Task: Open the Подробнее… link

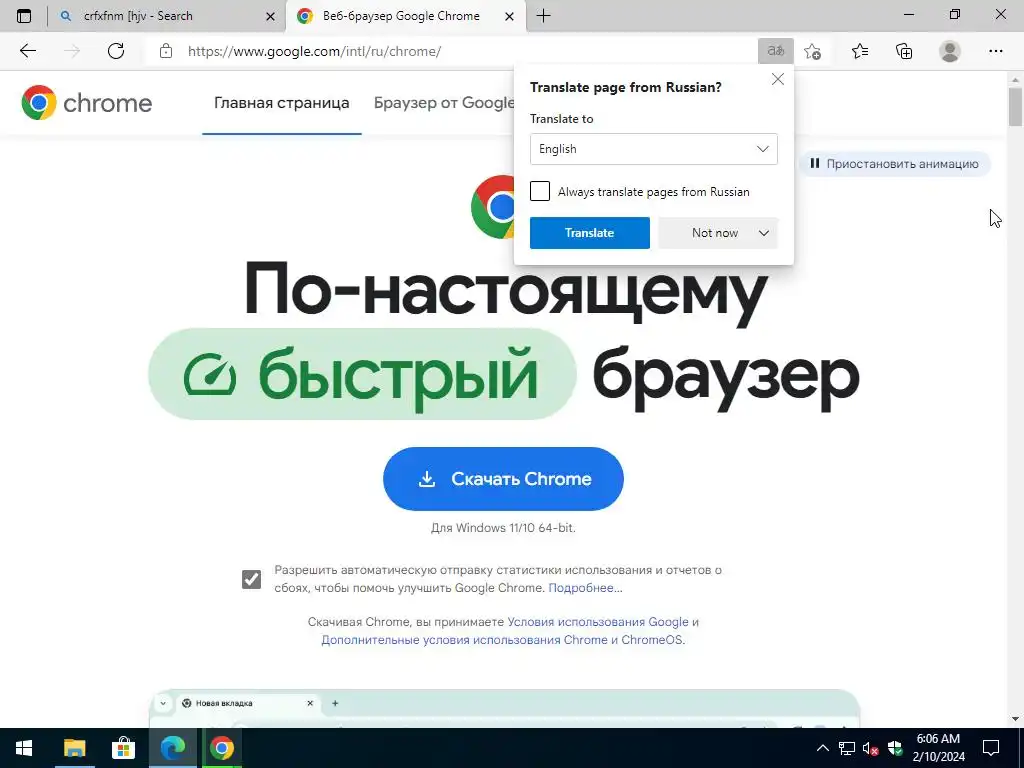Action: tap(585, 588)
